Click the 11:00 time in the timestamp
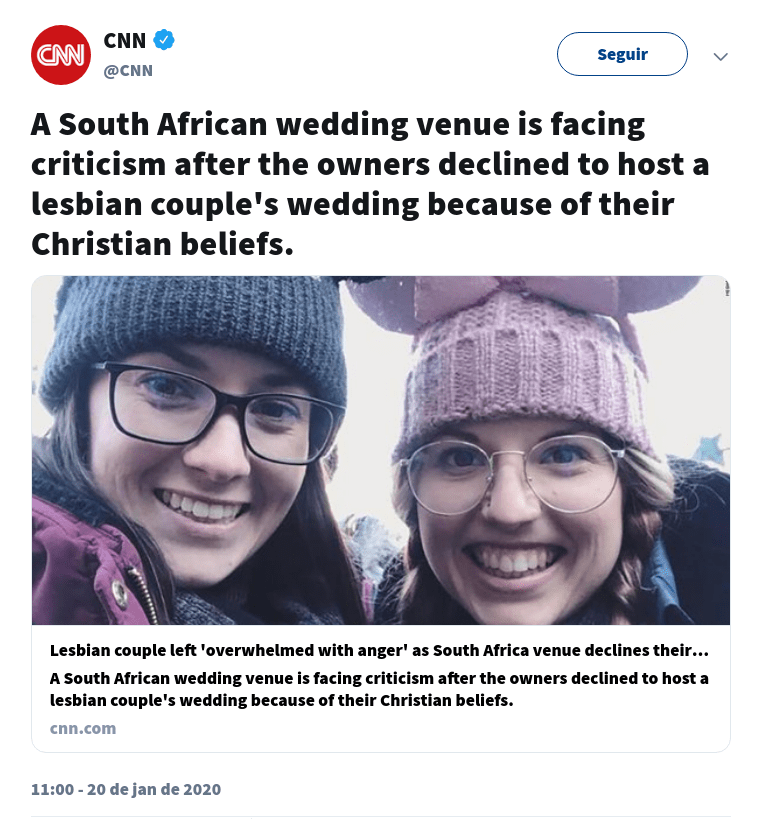Screen dimensions: 759x819 click(x=52, y=789)
